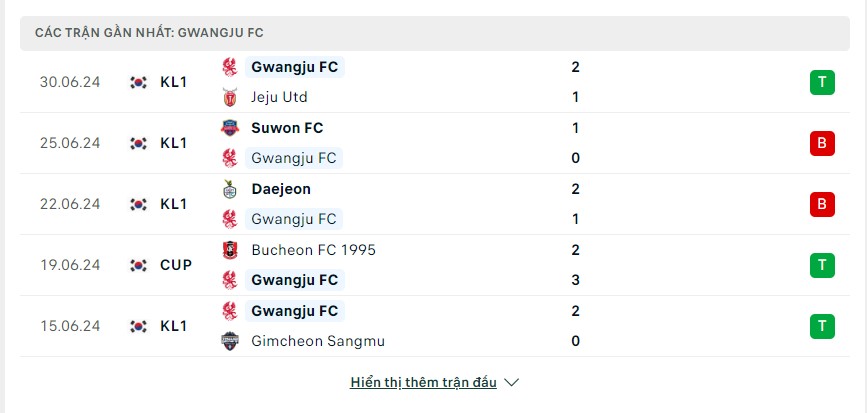Click the Daejeon team crest
Viewport: 867px width, 413px height.
pyautogui.click(x=229, y=189)
